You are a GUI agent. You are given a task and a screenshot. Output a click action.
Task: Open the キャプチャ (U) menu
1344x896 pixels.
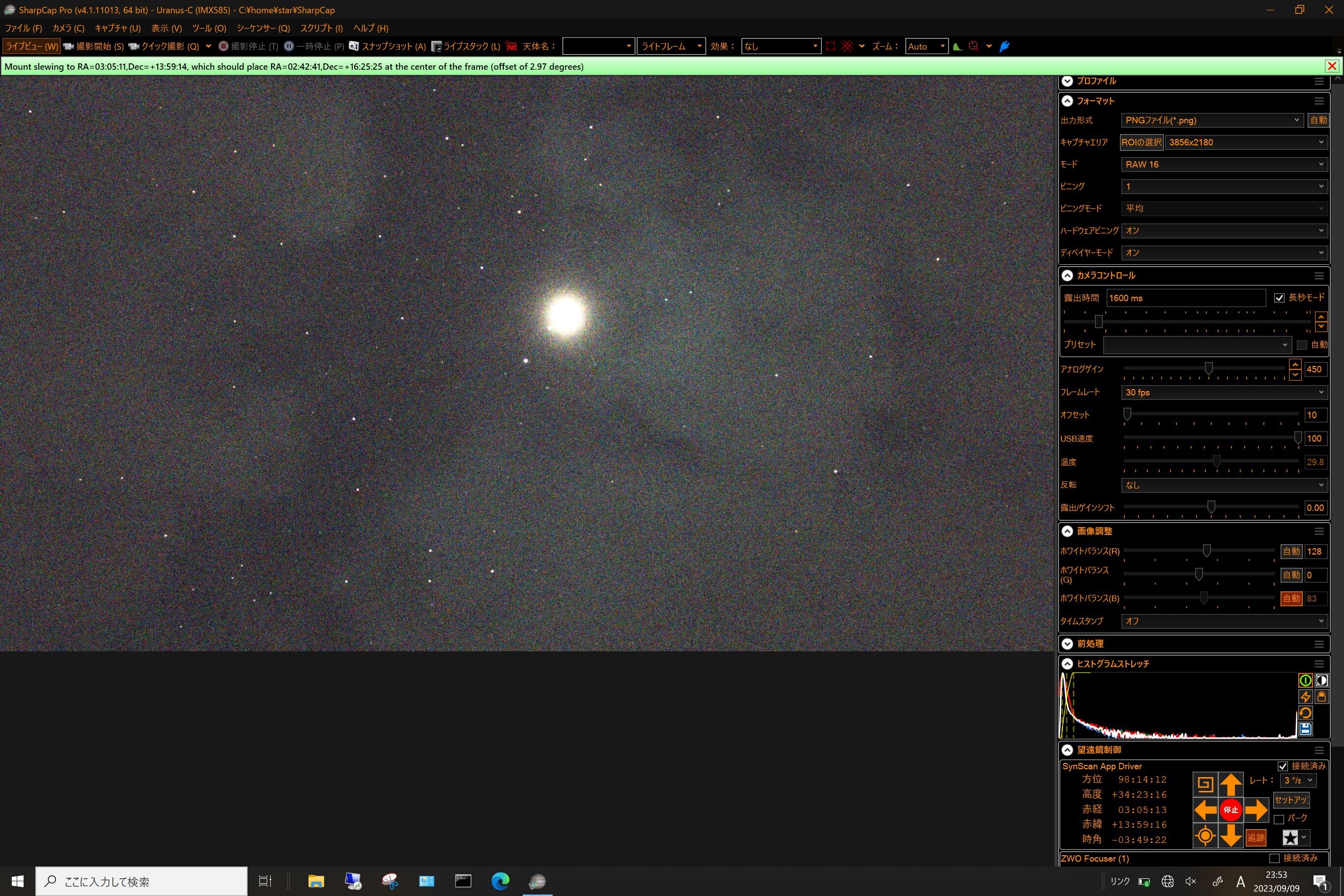(x=118, y=28)
